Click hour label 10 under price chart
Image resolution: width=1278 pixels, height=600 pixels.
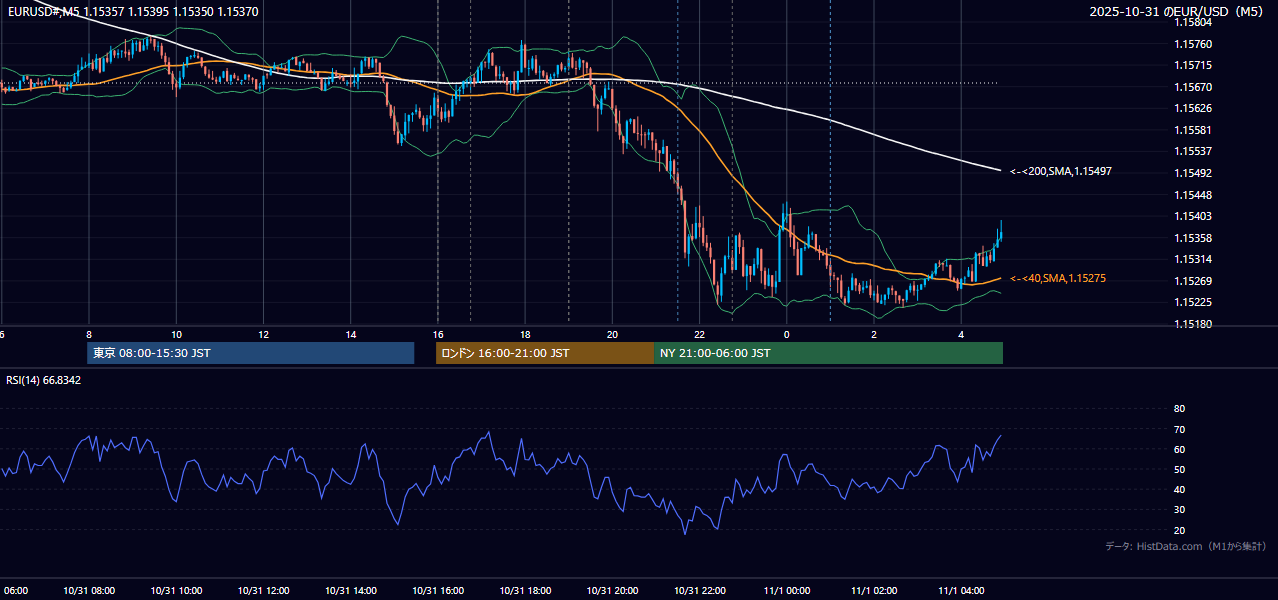pyautogui.click(x=176, y=334)
